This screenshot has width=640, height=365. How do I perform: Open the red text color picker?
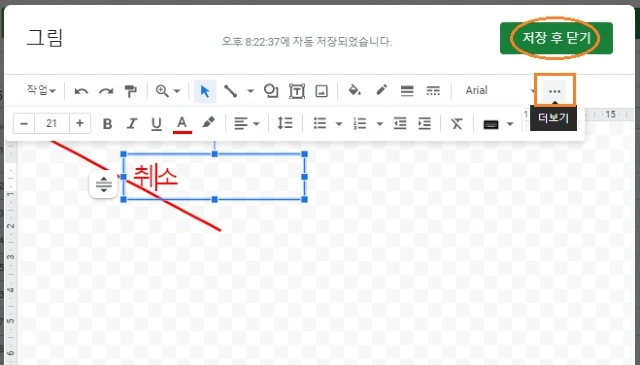[182, 124]
